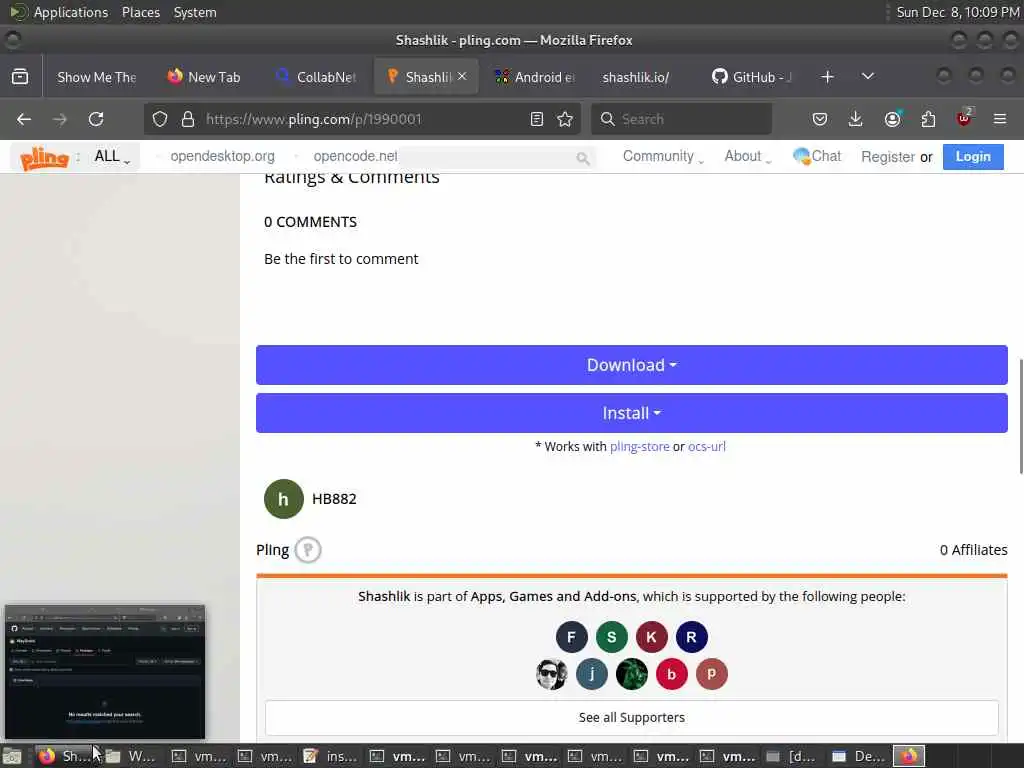Expand the Community menu
Screen dimensions: 1024x768
(x=663, y=156)
